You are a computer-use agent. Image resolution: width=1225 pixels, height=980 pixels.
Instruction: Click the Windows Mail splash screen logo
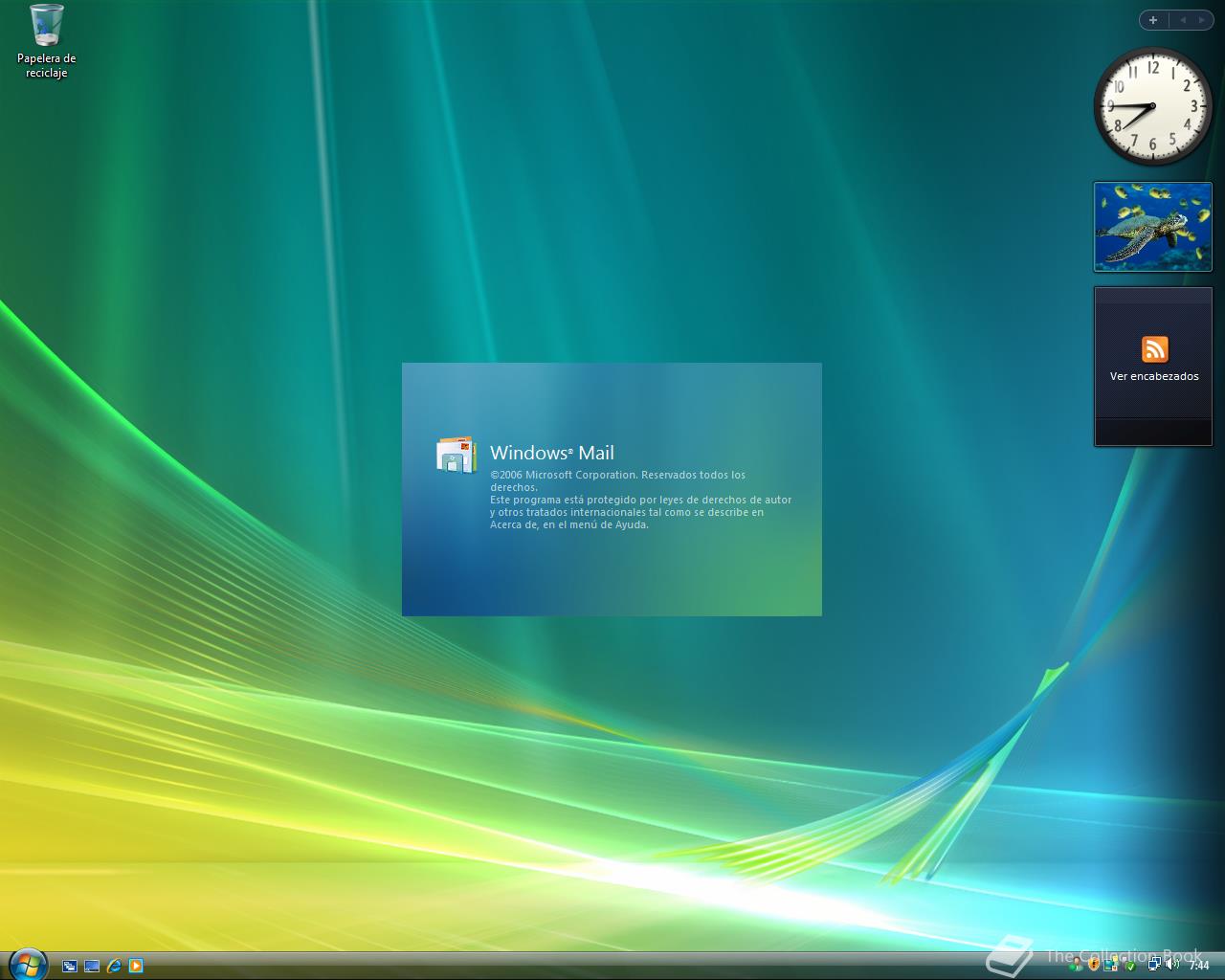(x=456, y=455)
